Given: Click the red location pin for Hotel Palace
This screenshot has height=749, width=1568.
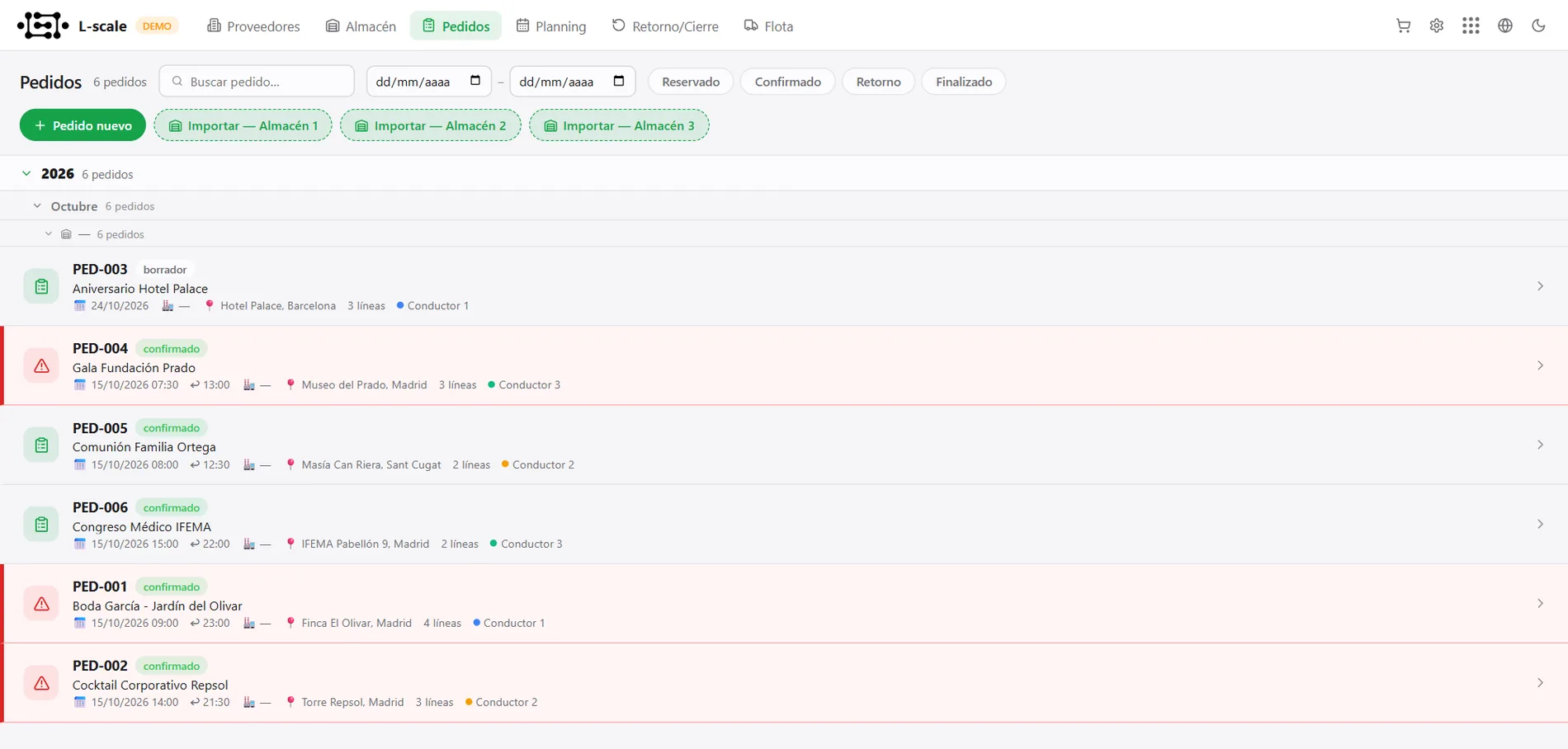Looking at the screenshot, I should point(210,305).
